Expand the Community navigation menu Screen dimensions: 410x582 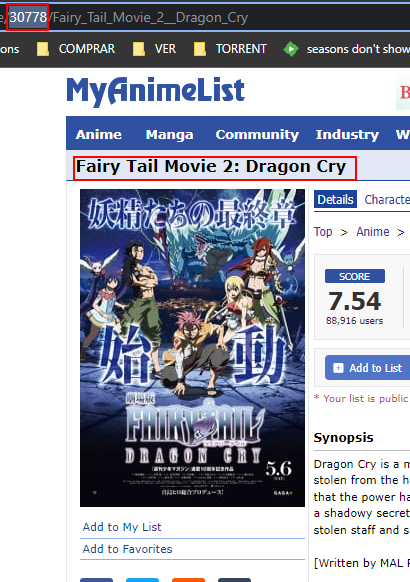tap(257, 134)
